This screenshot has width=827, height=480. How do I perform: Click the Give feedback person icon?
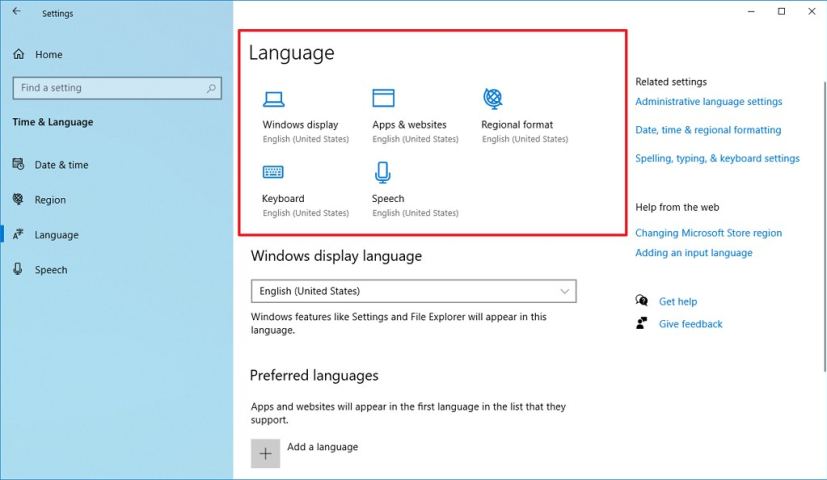click(641, 323)
